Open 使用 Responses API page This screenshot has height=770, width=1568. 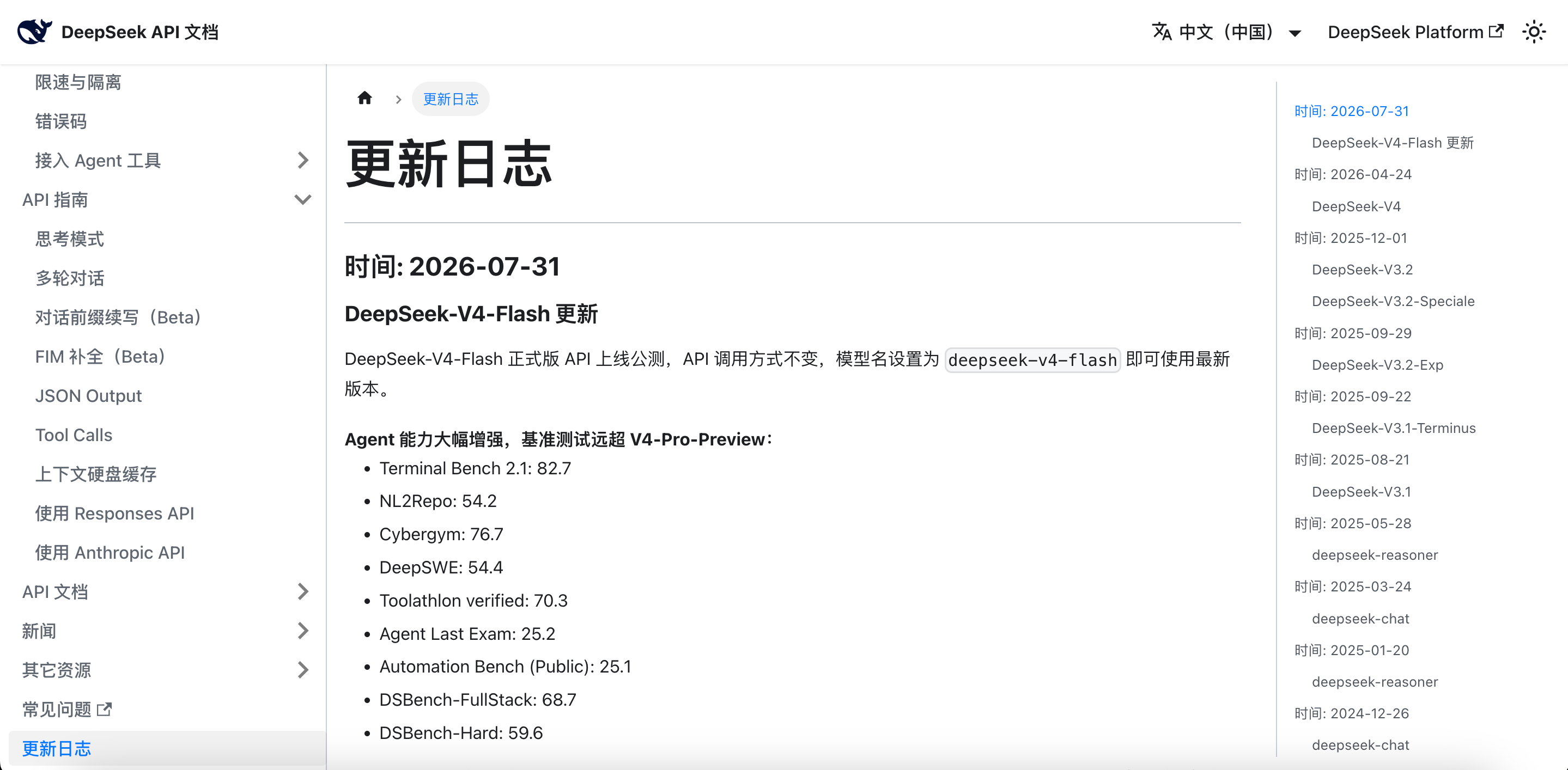(114, 514)
